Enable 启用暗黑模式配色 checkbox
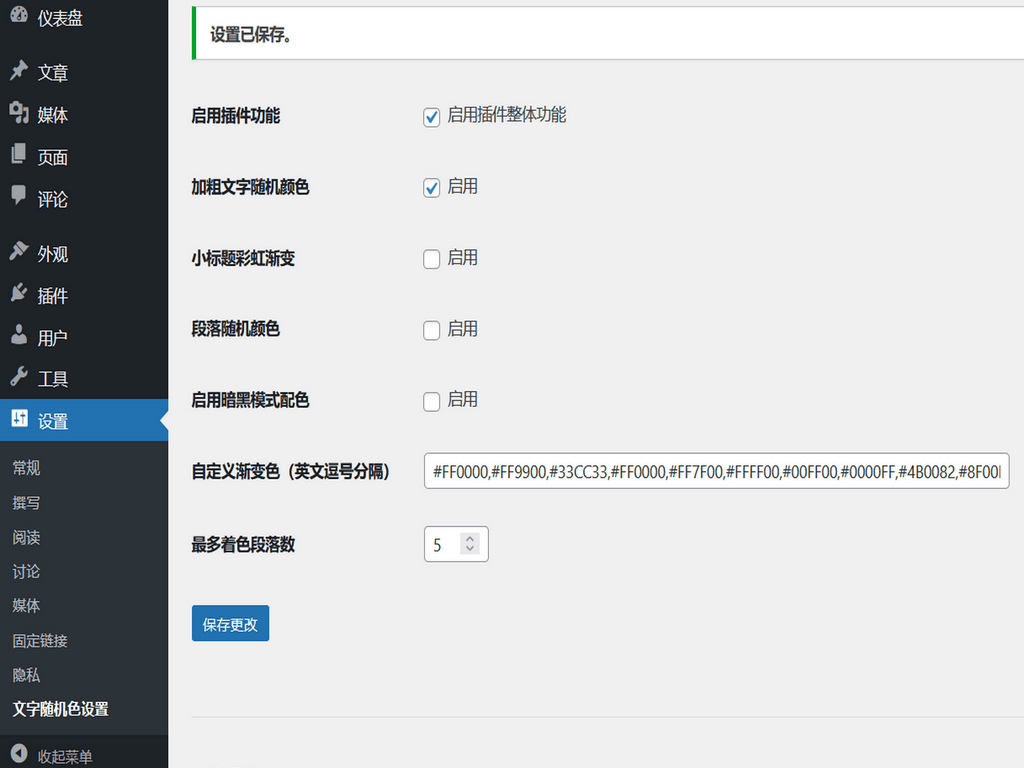Screen dimensions: 1024x768 (x=431, y=401)
